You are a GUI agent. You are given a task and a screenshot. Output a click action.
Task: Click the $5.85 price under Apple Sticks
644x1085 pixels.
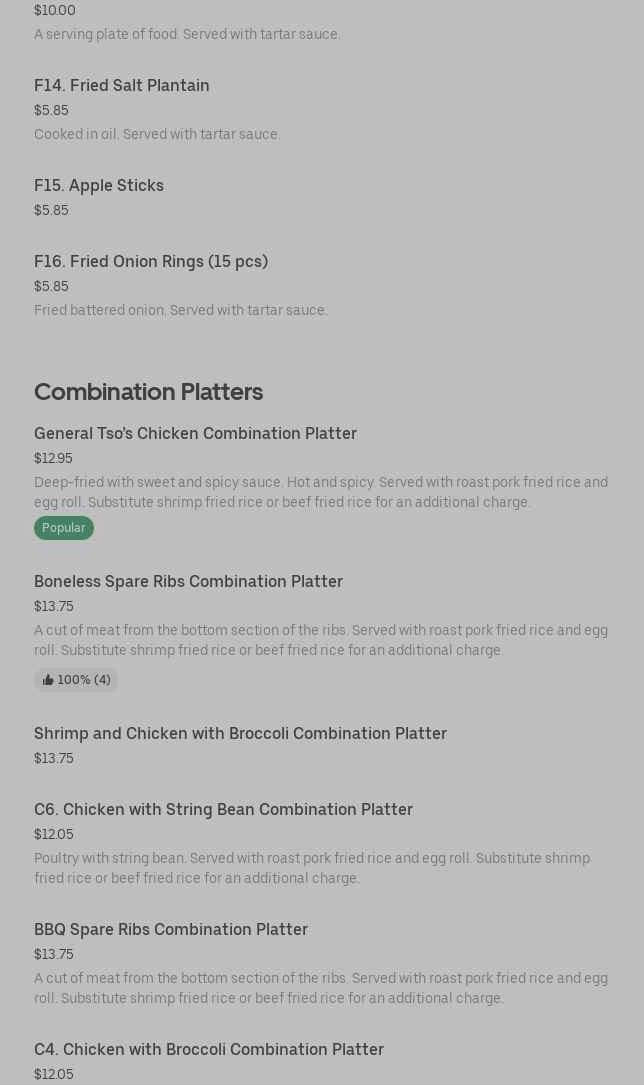51,210
